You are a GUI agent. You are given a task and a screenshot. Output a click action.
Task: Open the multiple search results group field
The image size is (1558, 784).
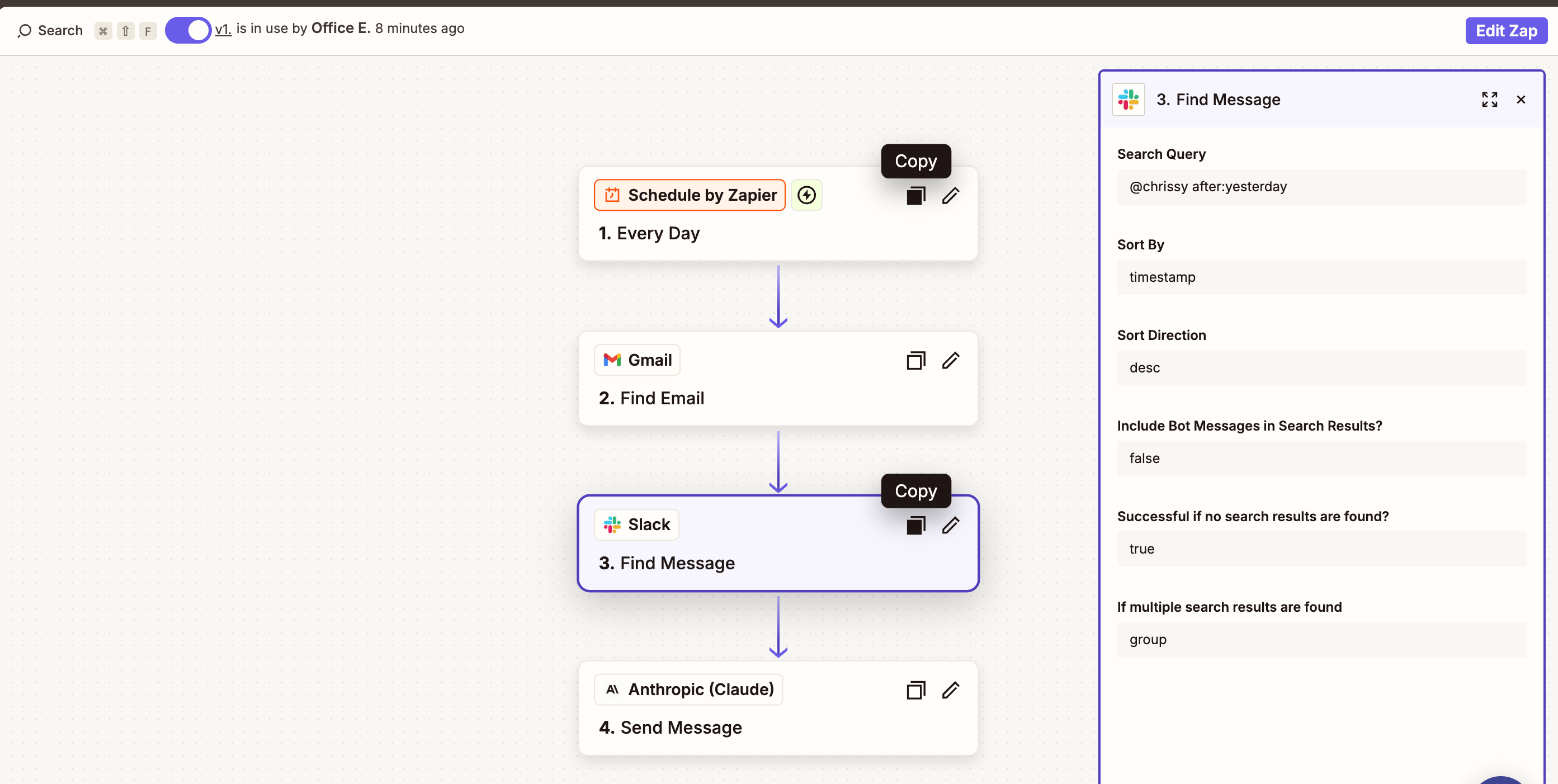pyautogui.click(x=1321, y=639)
